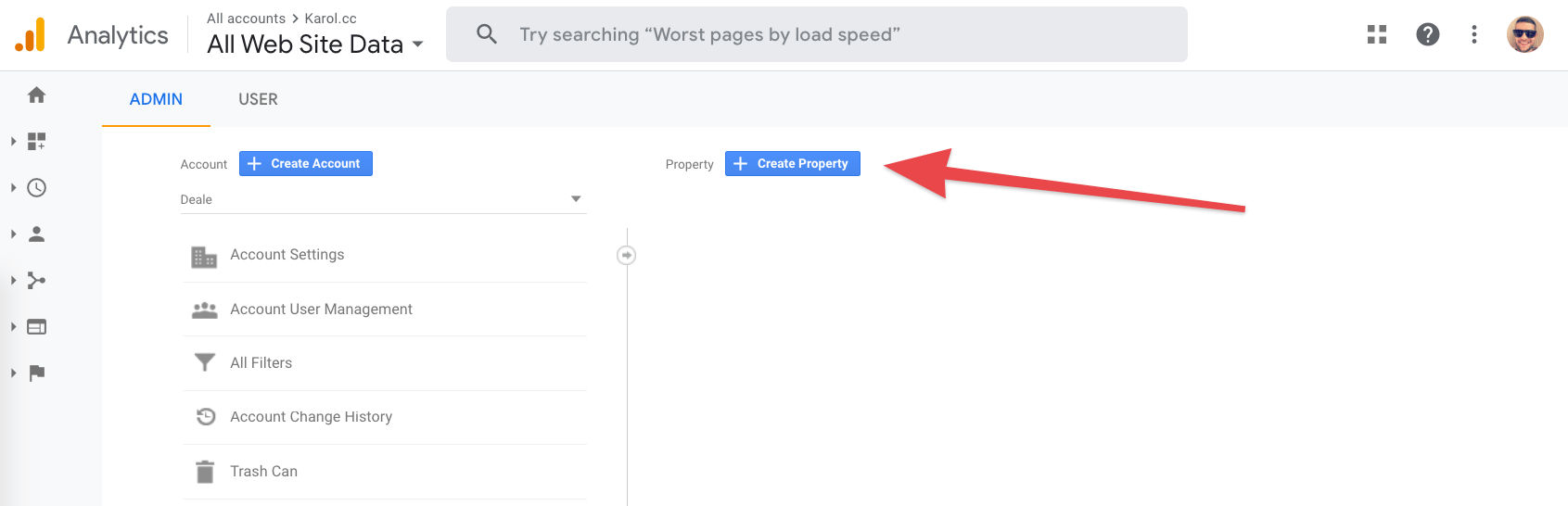Open the help question mark icon

coord(1428,34)
